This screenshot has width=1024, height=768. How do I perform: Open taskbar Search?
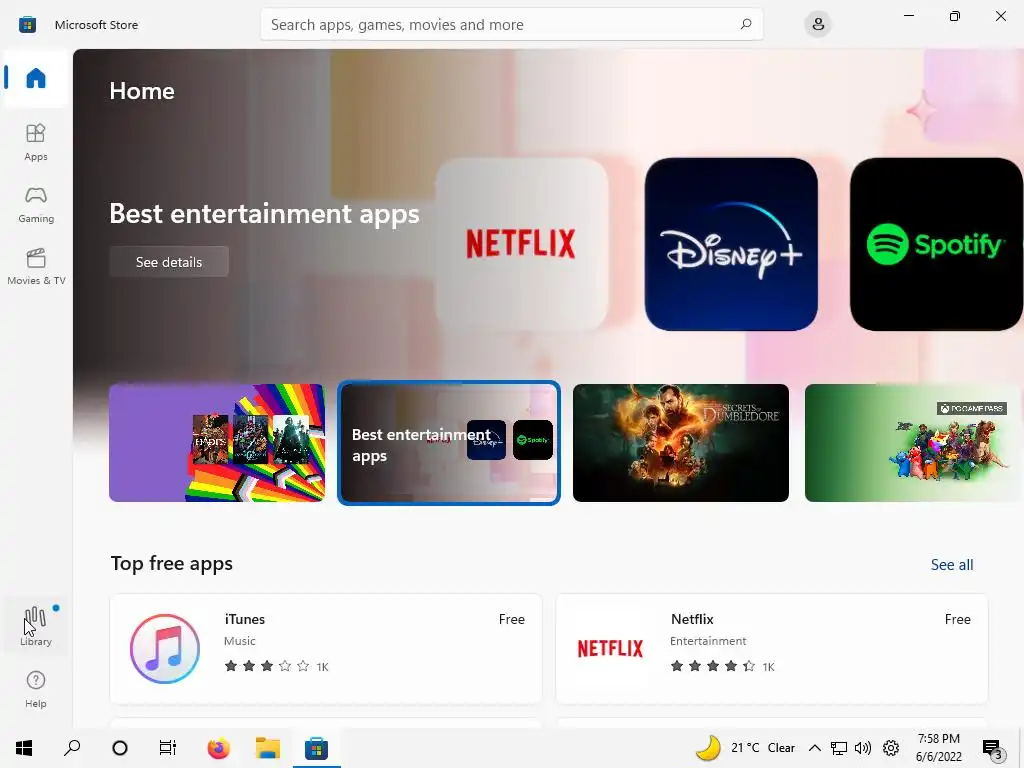[x=72, y=748]
